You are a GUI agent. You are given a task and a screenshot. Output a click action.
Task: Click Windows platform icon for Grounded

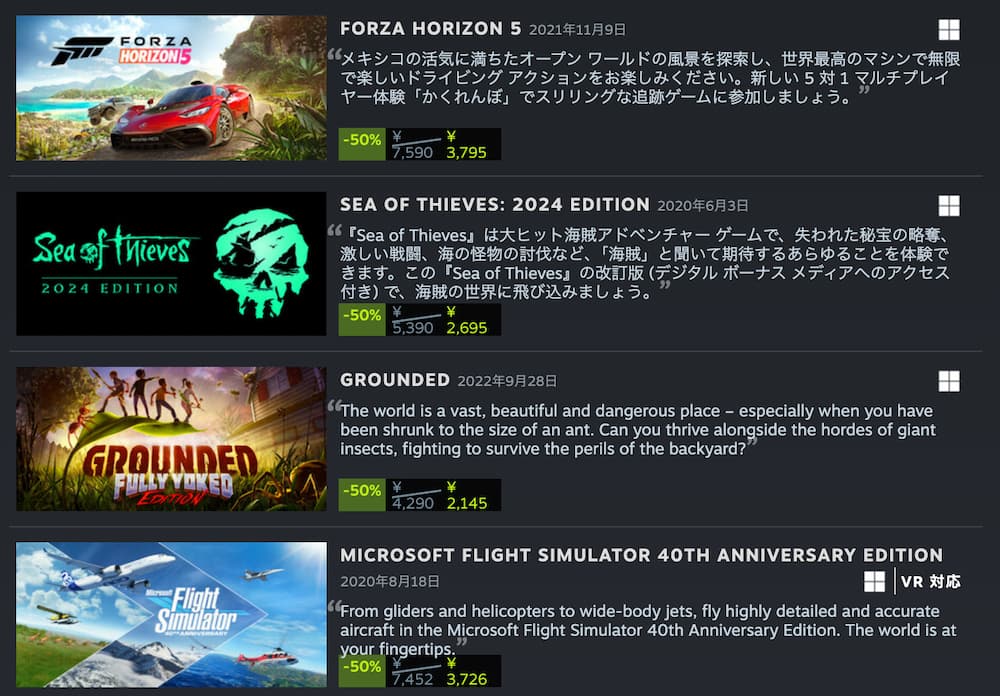(949, 381)
